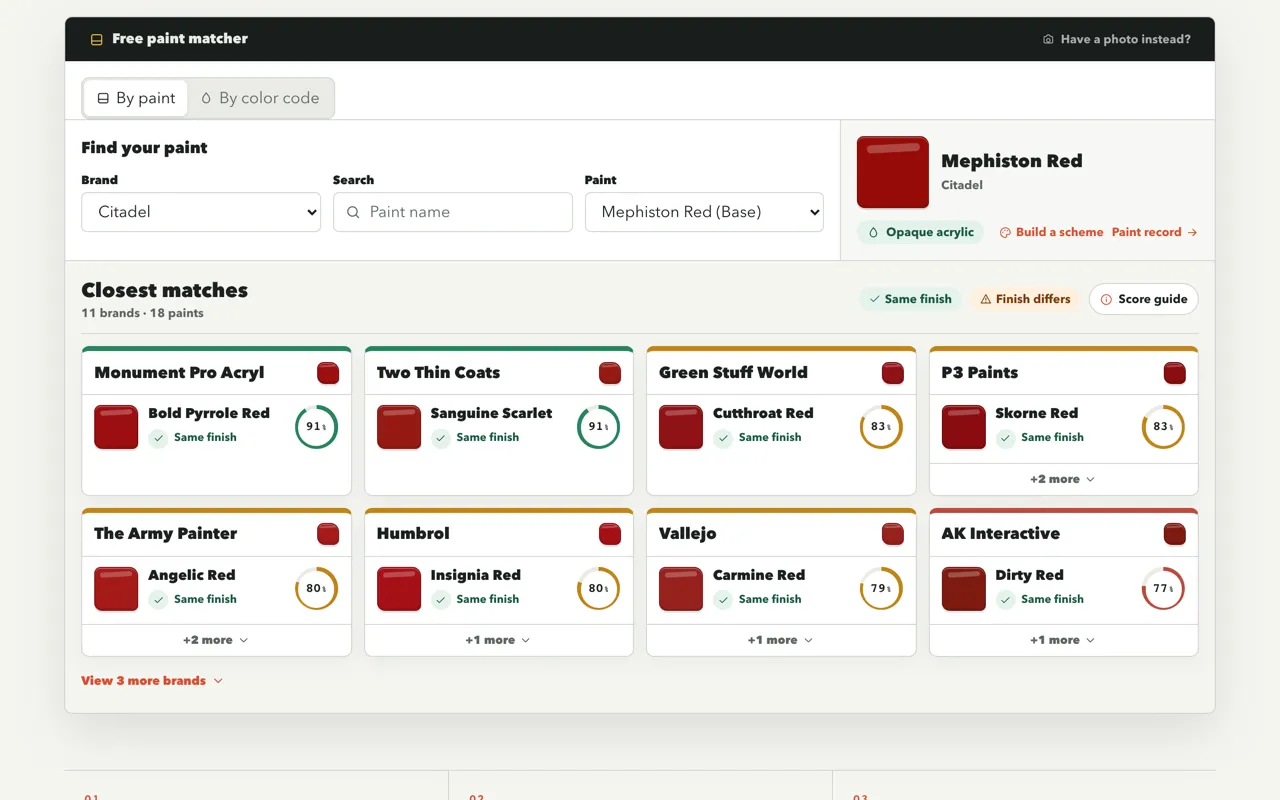The width and height of the screenshot is (1280, 800).
Task: Switch to the By color code tab
Action: [x=260, y=98]
